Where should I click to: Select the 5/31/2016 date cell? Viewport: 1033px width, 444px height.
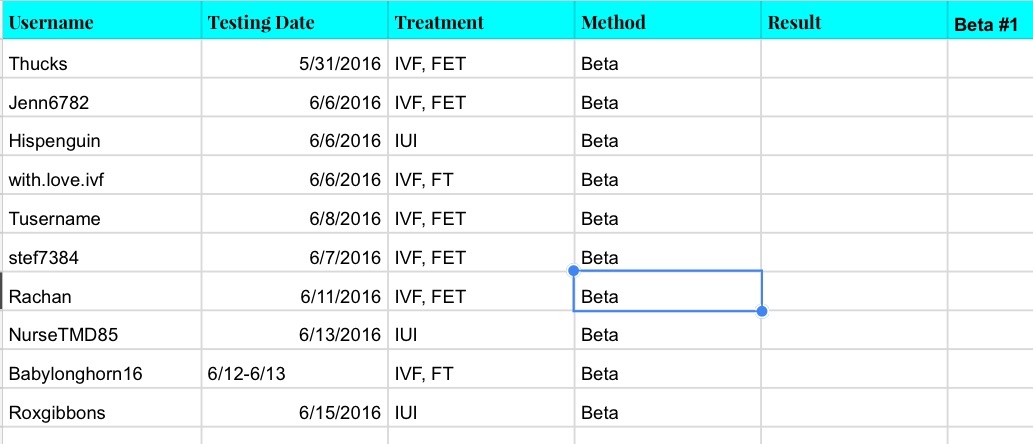pos(294,64)
